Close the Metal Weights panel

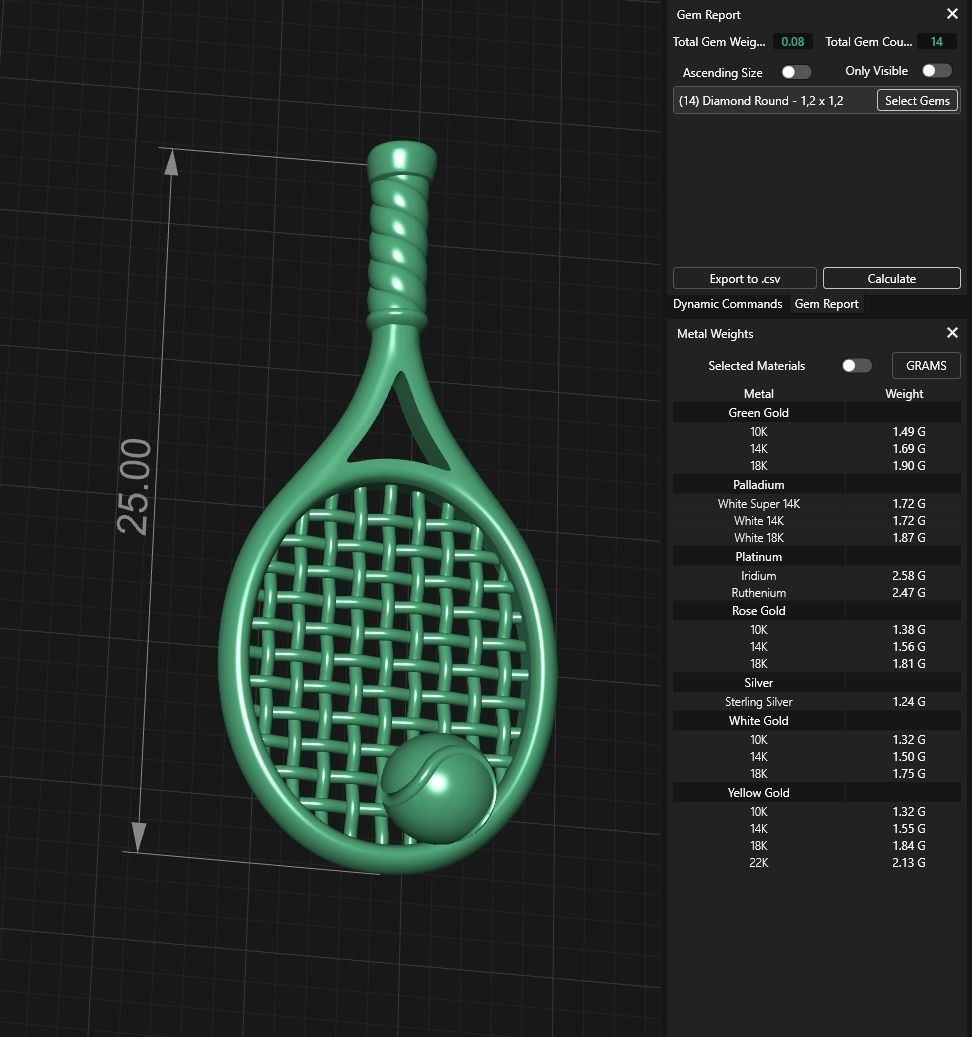[952, 333]
